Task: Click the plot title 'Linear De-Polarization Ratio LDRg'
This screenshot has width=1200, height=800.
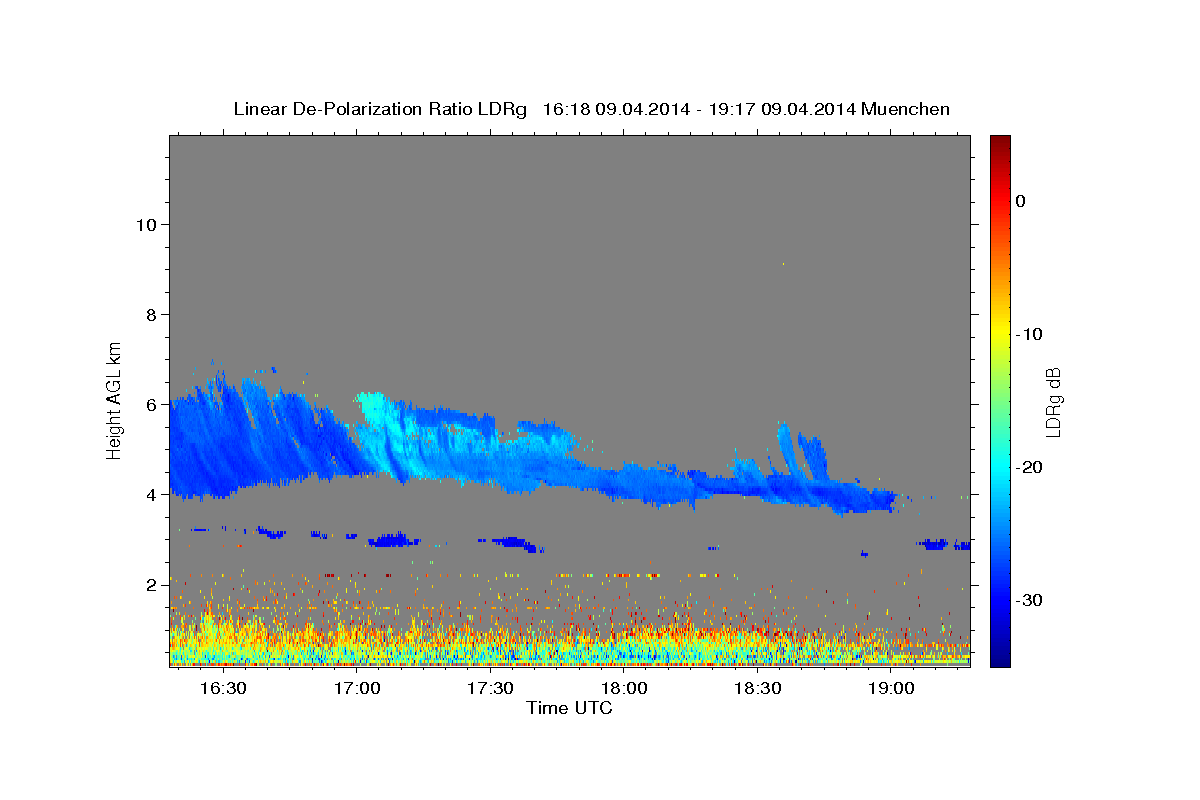Action: [x=380, y=109]
